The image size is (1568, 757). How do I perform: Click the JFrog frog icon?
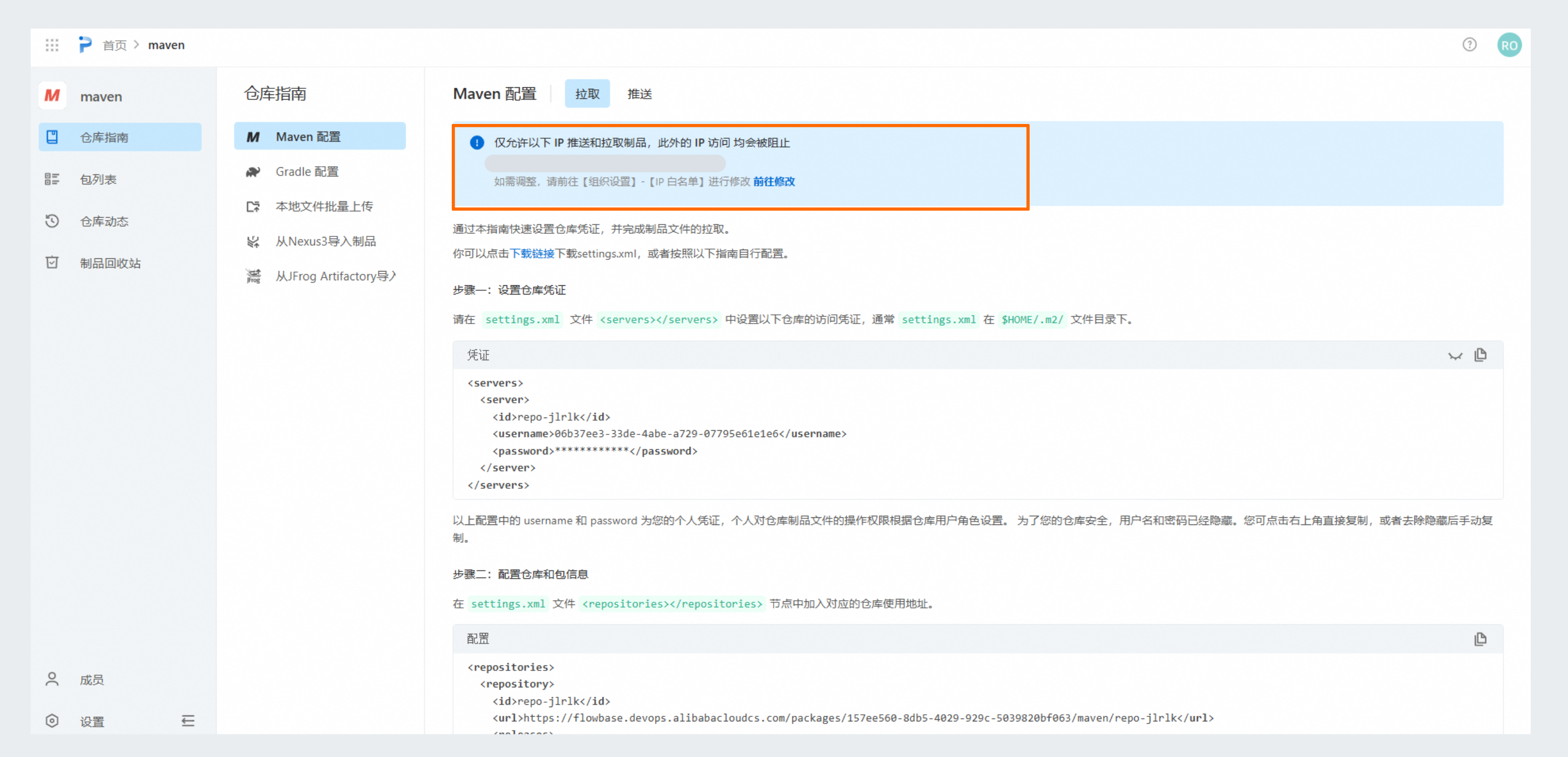pos(253,276)
